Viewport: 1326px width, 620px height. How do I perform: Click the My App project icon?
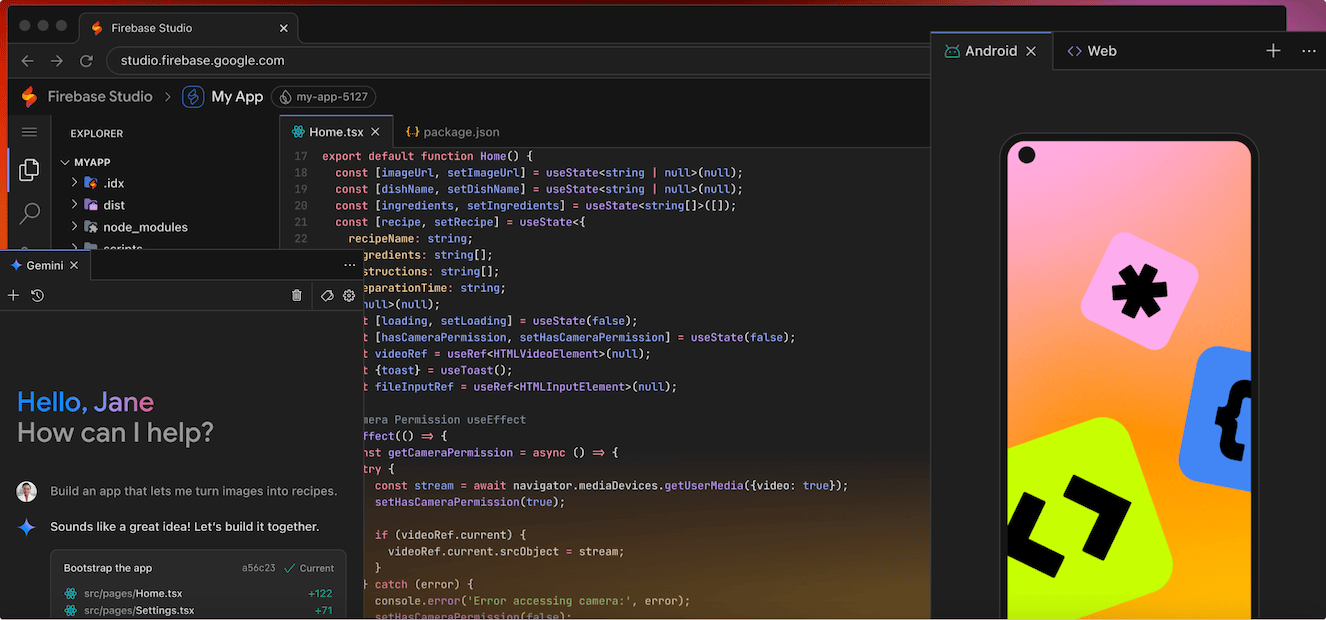193,97
